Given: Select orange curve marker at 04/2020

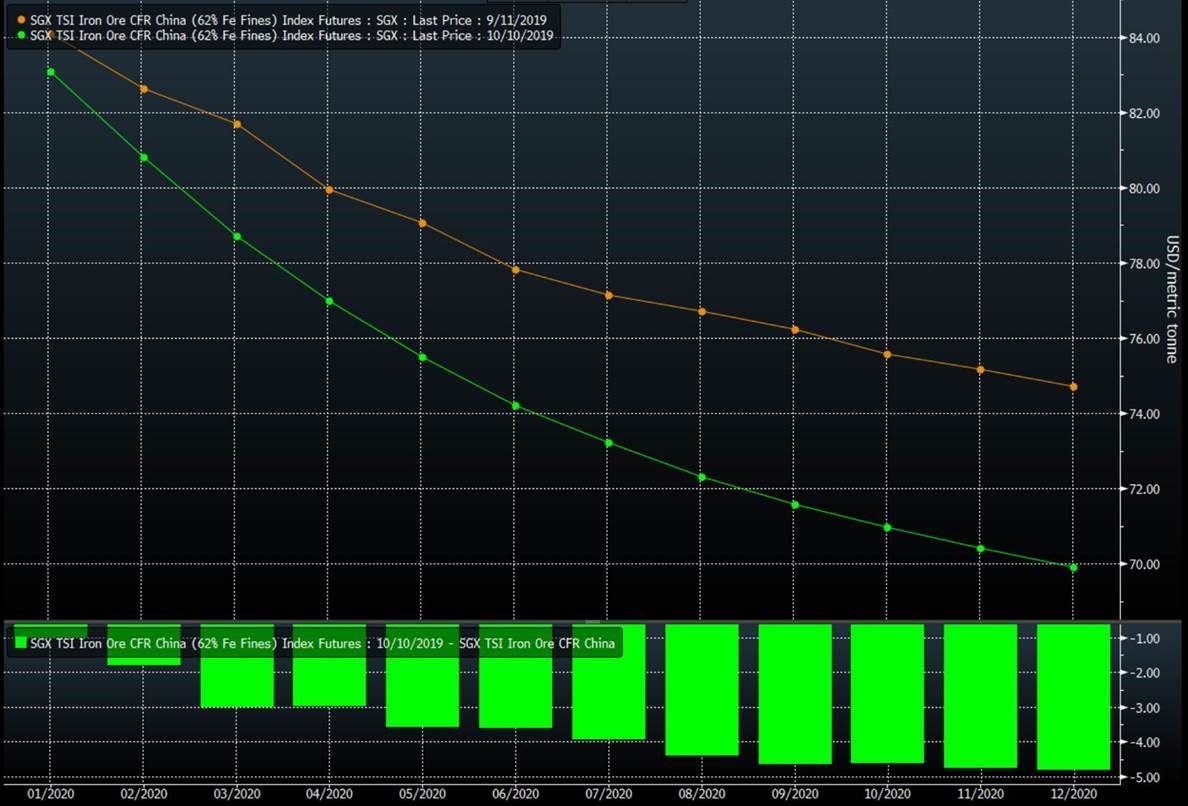Looking at the screenshot, I should [329, 190].
